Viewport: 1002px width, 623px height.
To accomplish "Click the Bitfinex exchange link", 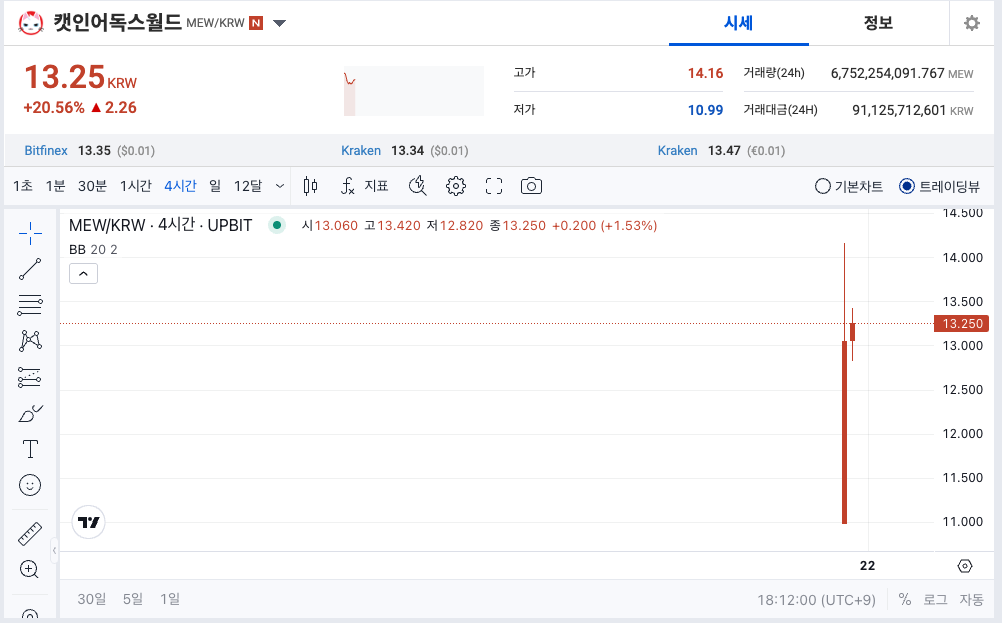I will pos(46,151).
